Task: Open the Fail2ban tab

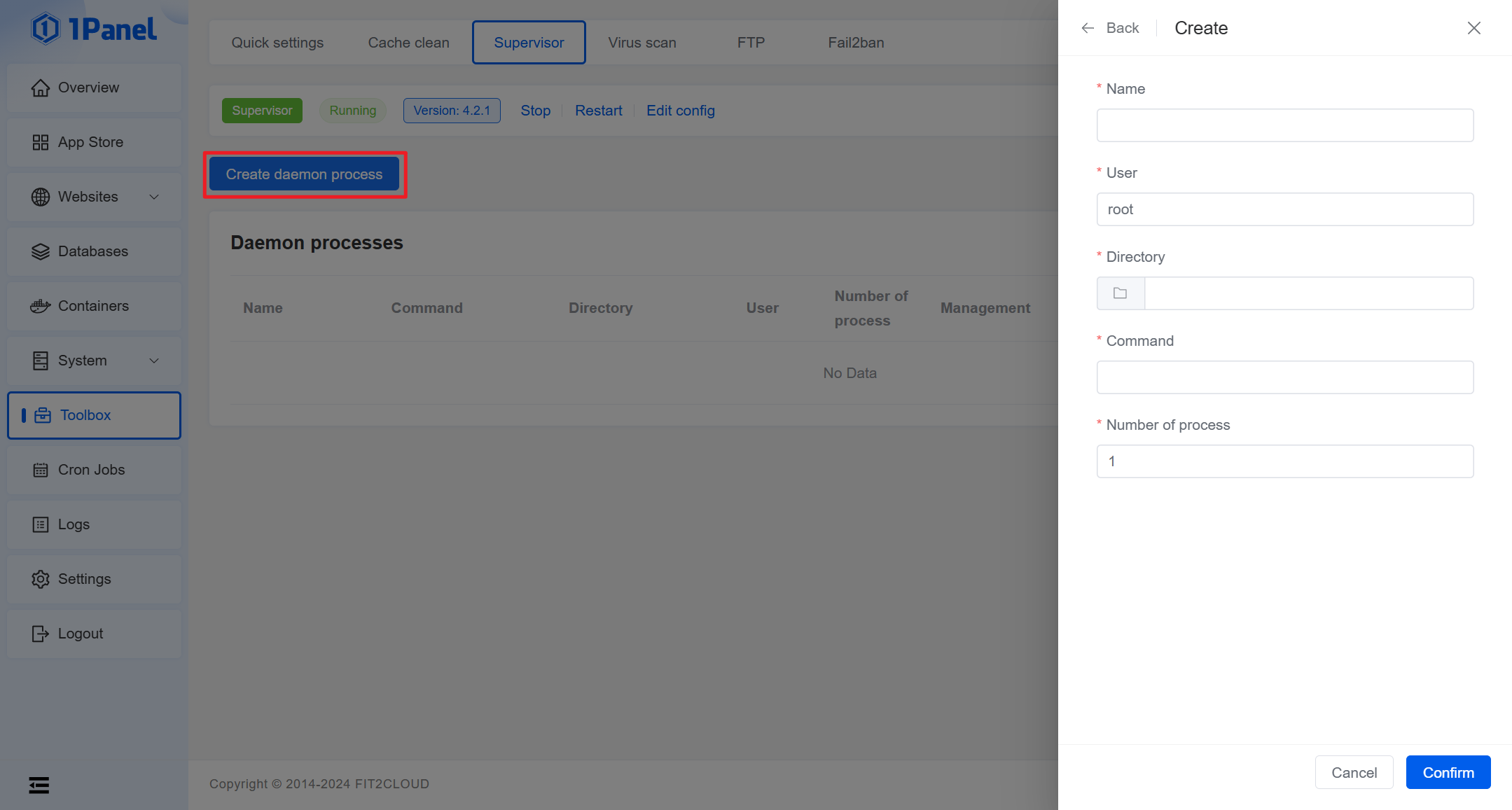Action: pos(855,43)
